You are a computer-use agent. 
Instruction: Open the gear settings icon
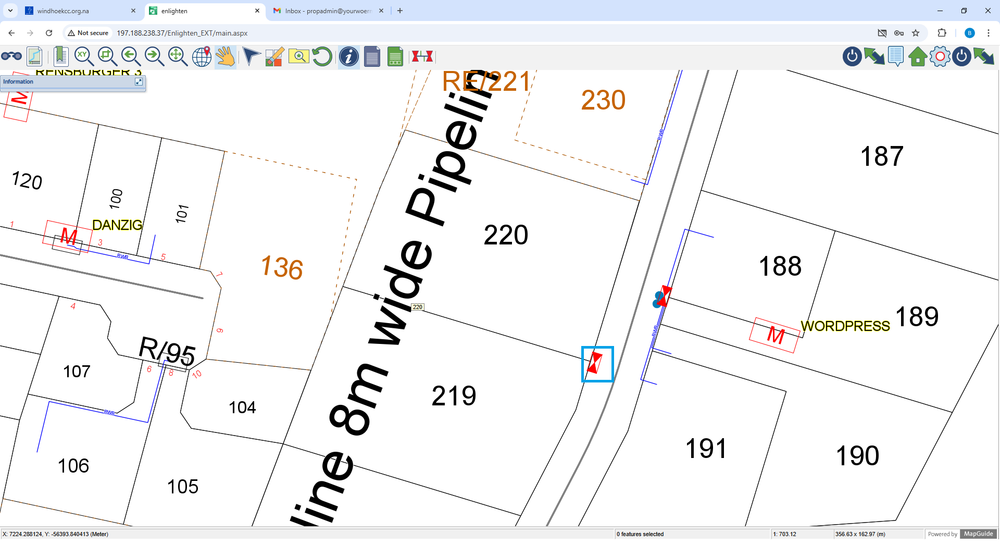(x=940, y=56)
